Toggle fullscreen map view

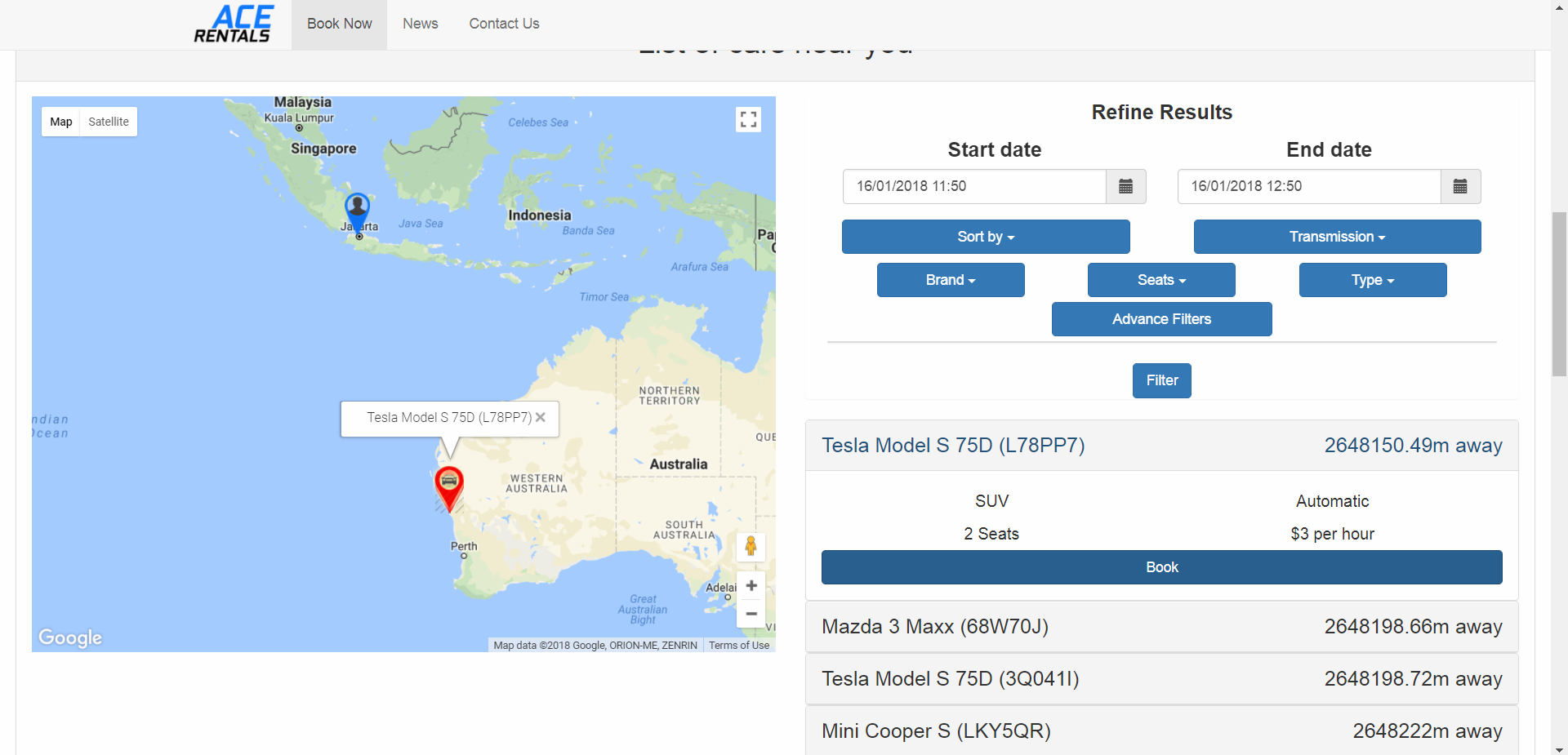[748, 120]
